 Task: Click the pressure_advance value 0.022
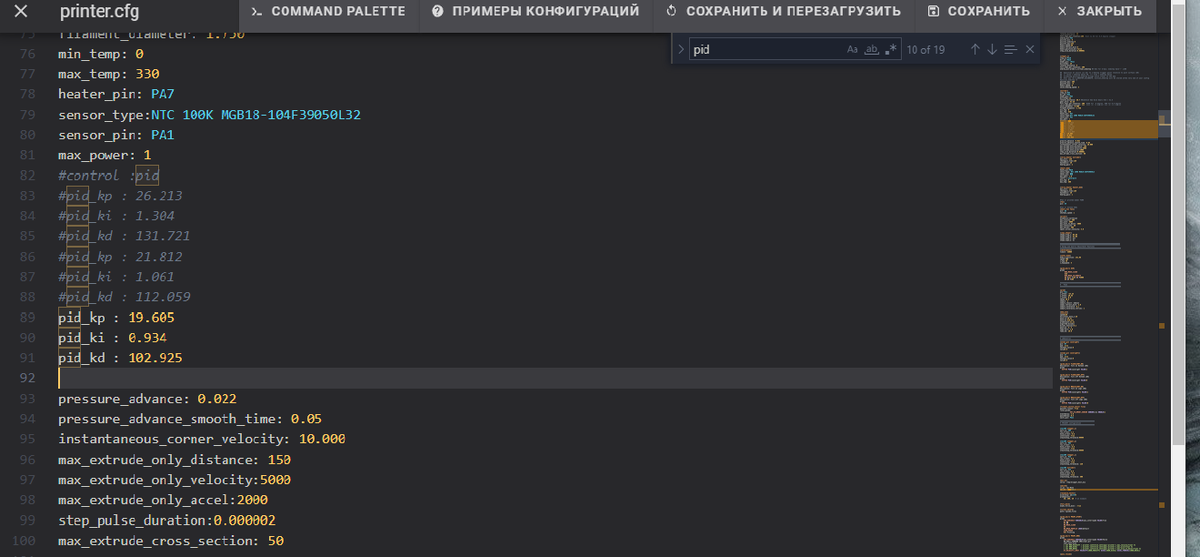pos(217,399)
